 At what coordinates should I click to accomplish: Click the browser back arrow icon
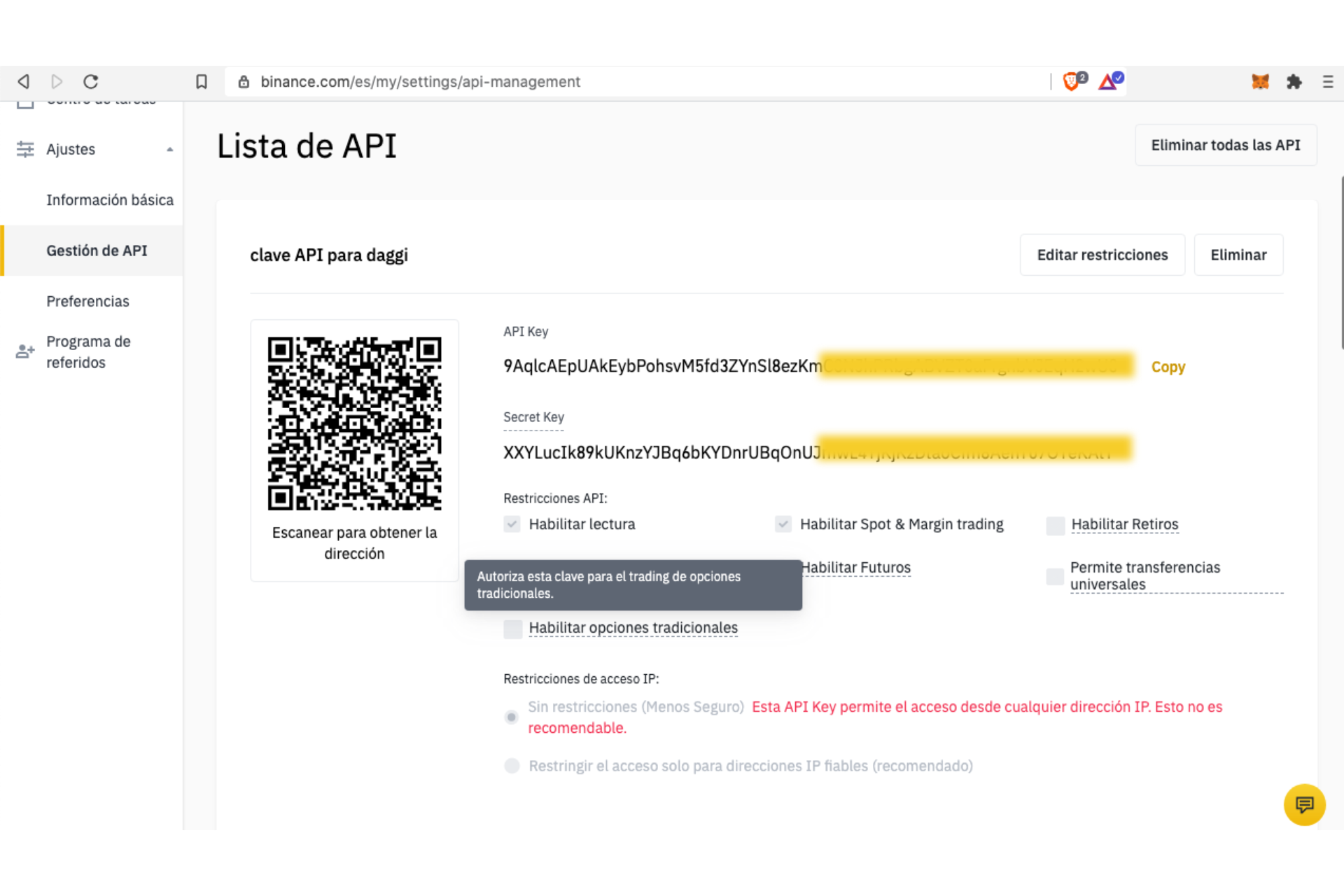click(x=24, y=82)
